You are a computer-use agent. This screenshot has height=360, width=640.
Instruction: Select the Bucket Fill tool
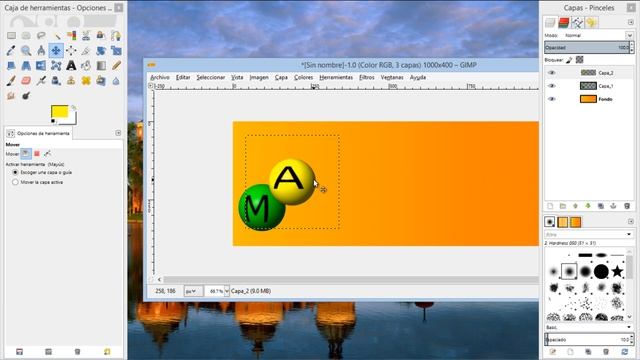(x=86, y=66)
